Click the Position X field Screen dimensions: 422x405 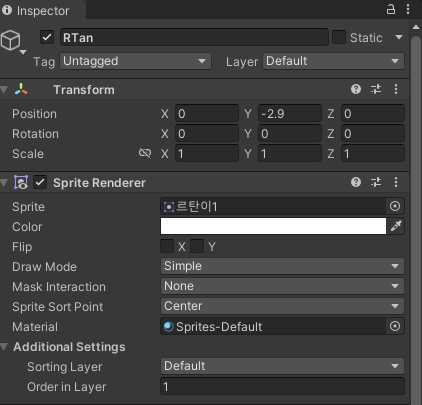207,113
